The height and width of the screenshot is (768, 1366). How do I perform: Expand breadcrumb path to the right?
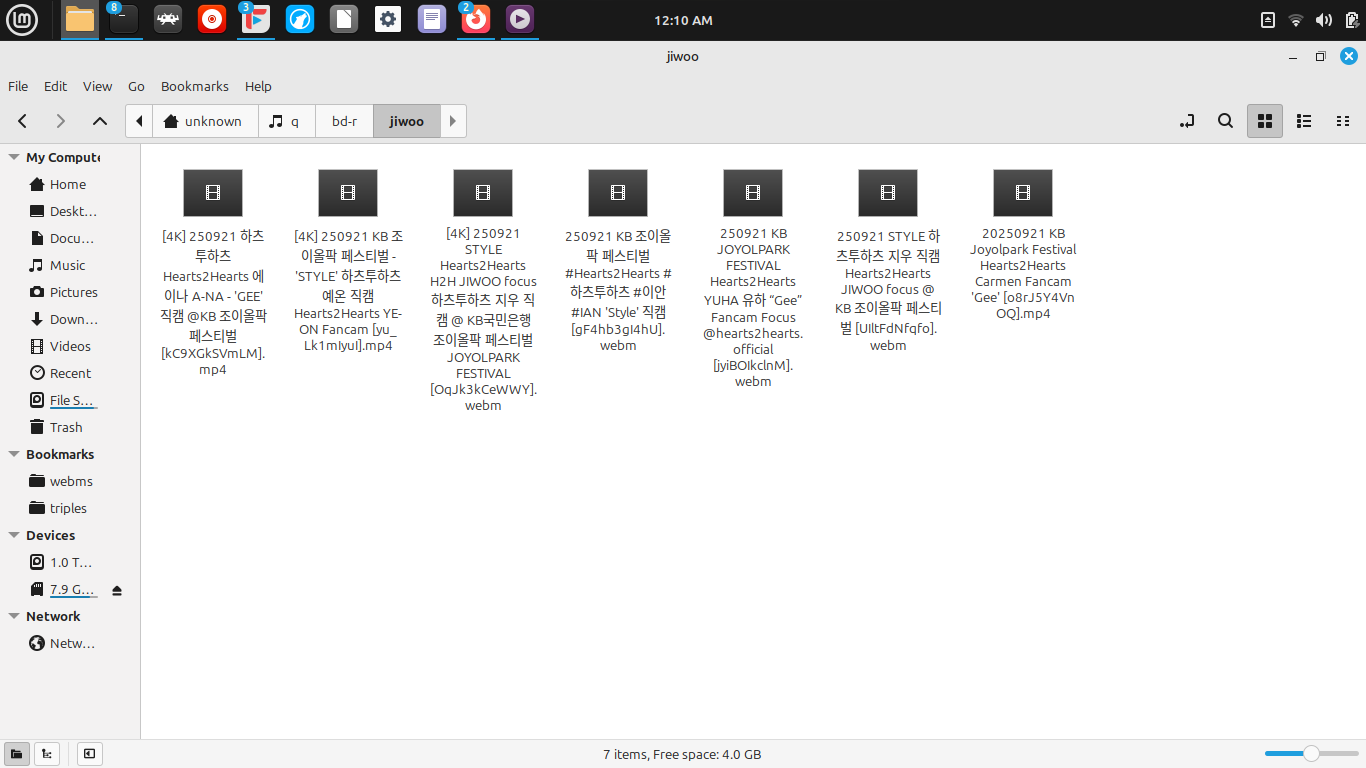(453, 121)
